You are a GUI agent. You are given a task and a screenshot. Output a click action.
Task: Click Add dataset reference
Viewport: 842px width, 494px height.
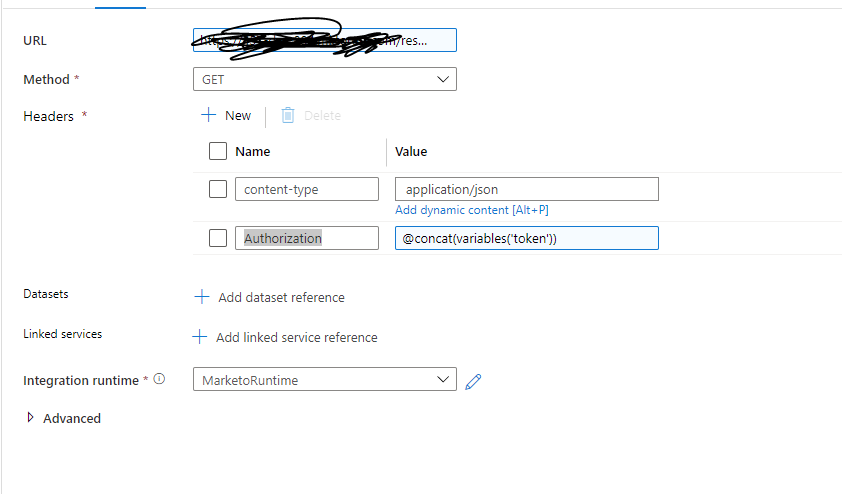281,297
